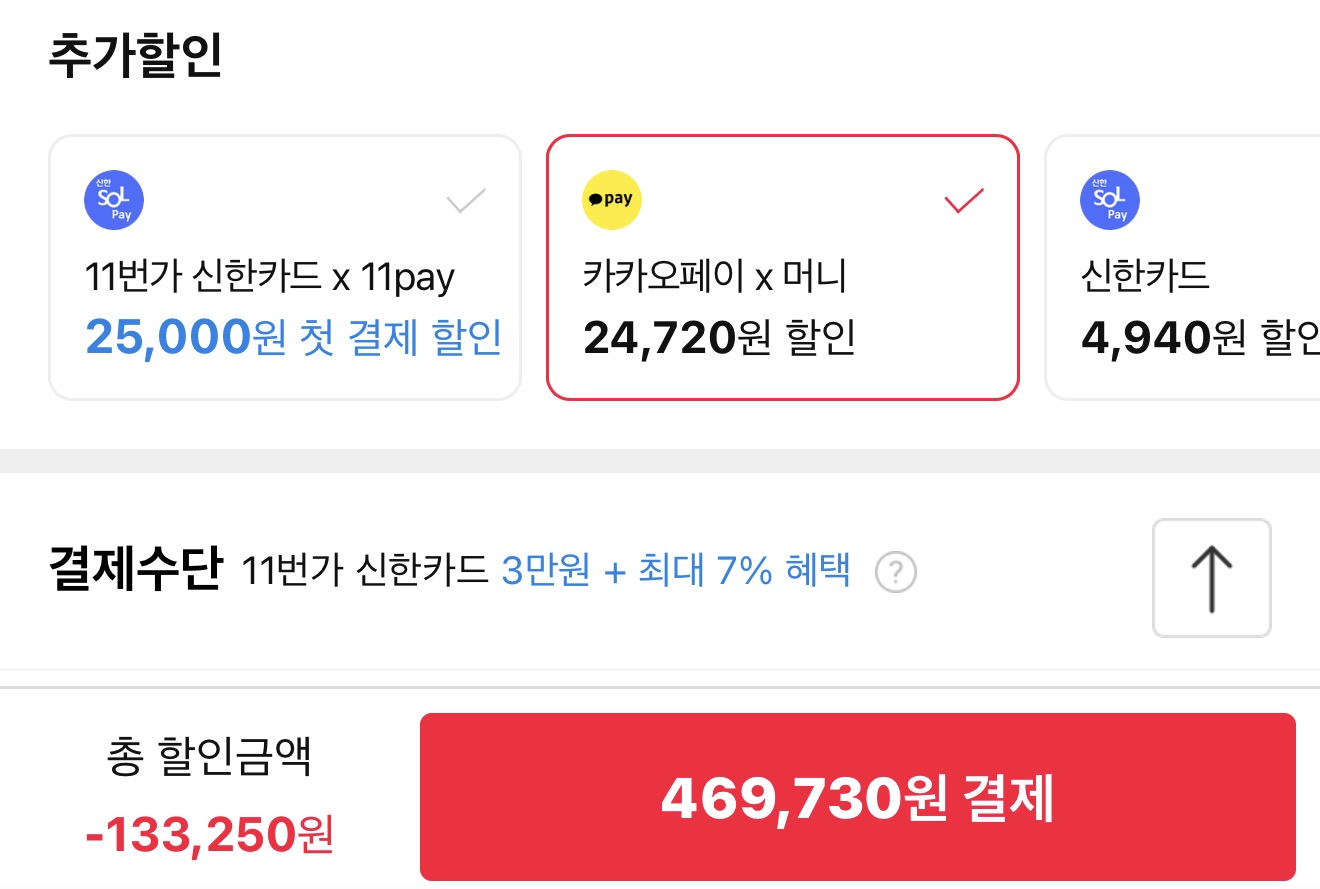Tap the Shinhan SOL Pay logo on 11pay card
Viewport: 1320px width, 889px height.
pyautogui.click(x=114, y=200)
